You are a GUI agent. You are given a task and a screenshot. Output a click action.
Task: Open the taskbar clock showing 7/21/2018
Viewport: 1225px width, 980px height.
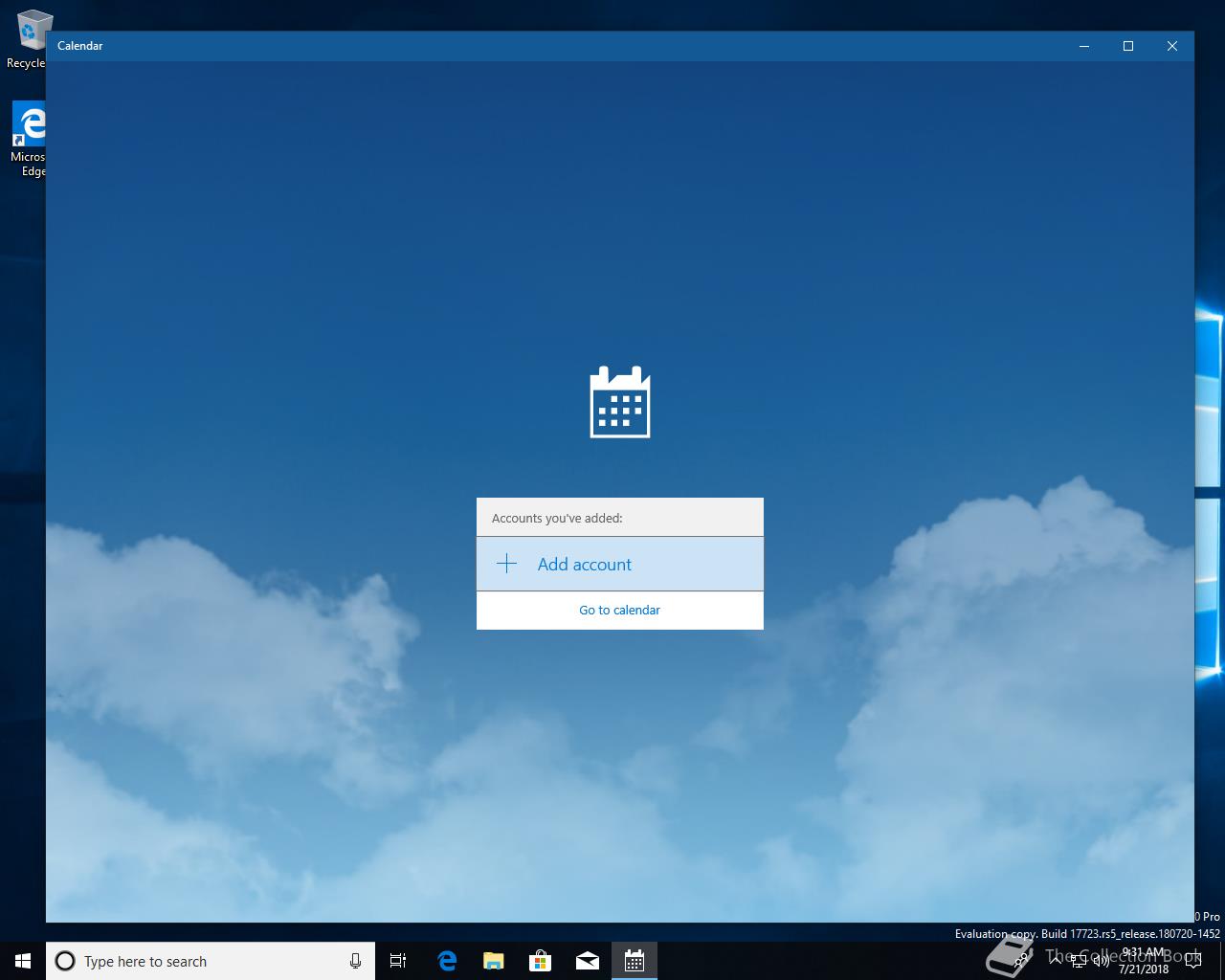pyautogui.click(x=1144, y=961)
